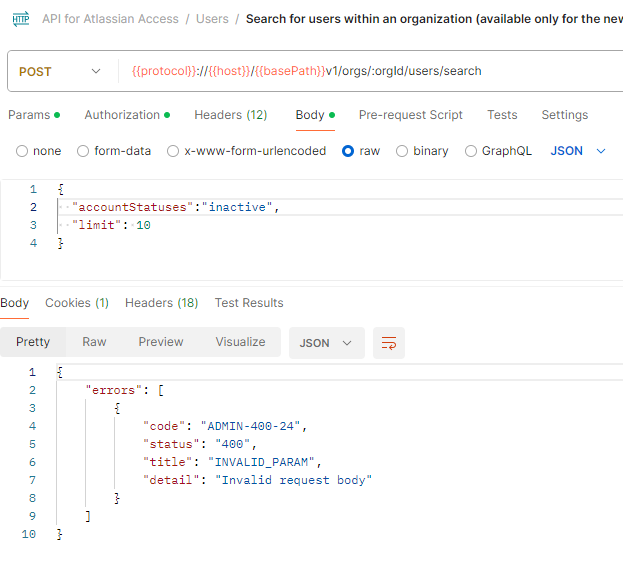
Task: Select the response Body tab
Action: point(15,303)
